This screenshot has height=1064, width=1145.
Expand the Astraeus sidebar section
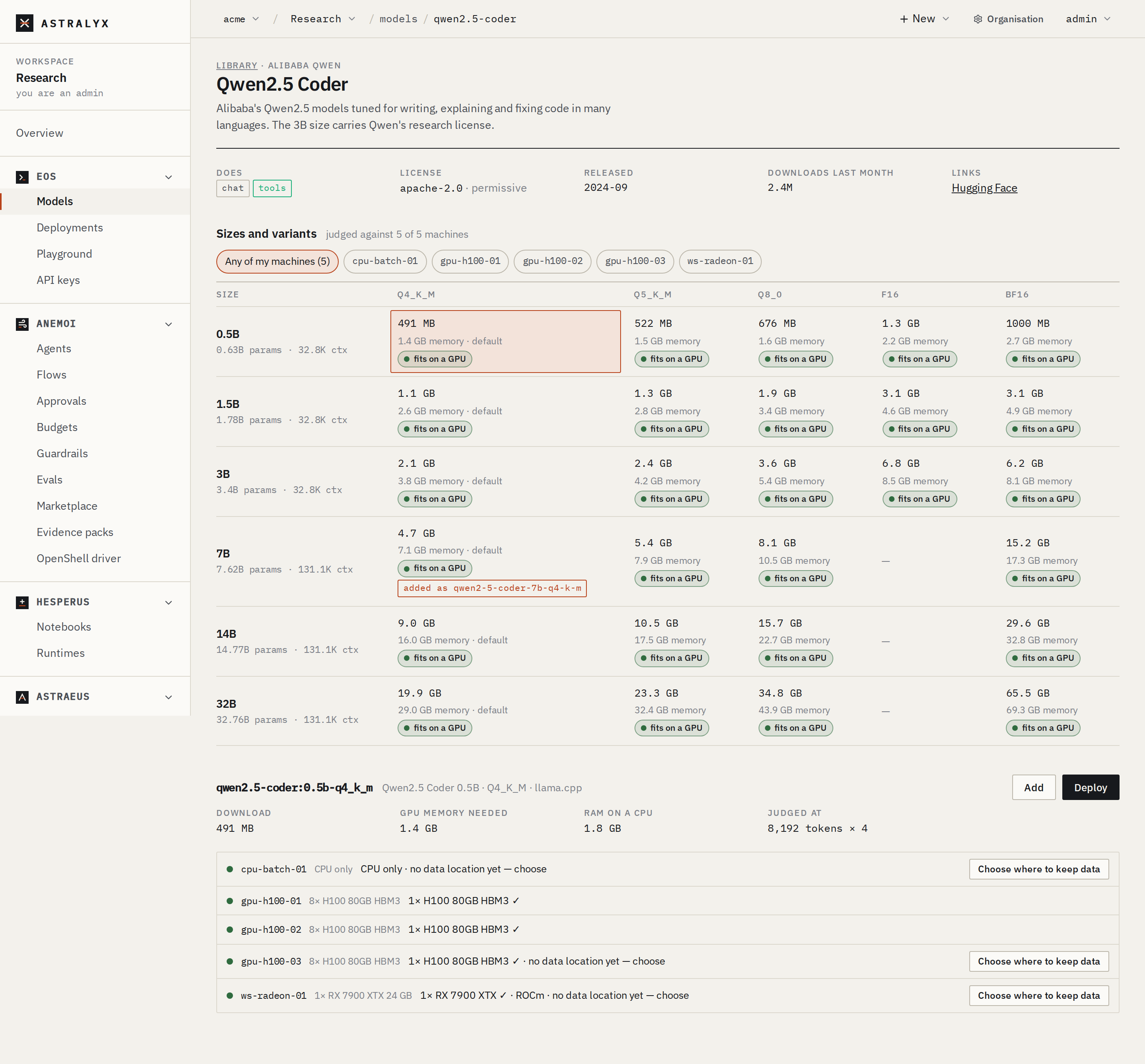pyautogui.click(x=169, y=697)
